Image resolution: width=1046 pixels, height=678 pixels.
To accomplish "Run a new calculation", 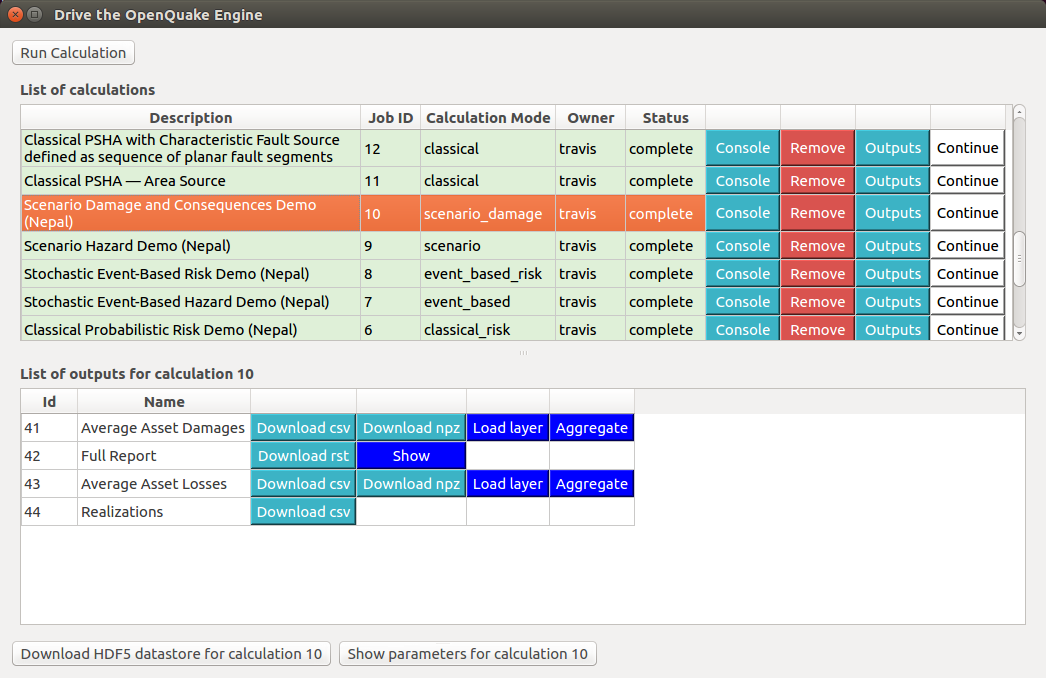I will click(72, 52).
